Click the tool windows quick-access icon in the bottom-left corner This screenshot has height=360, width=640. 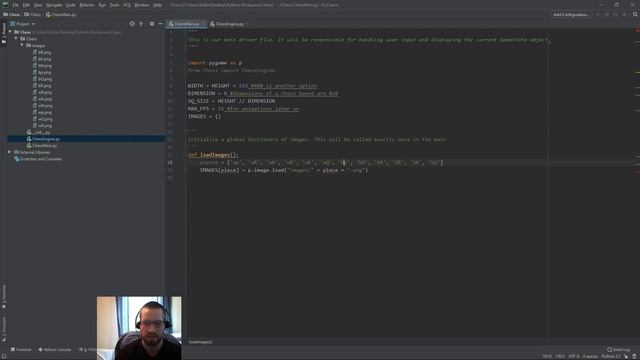(x=4, y=356)
